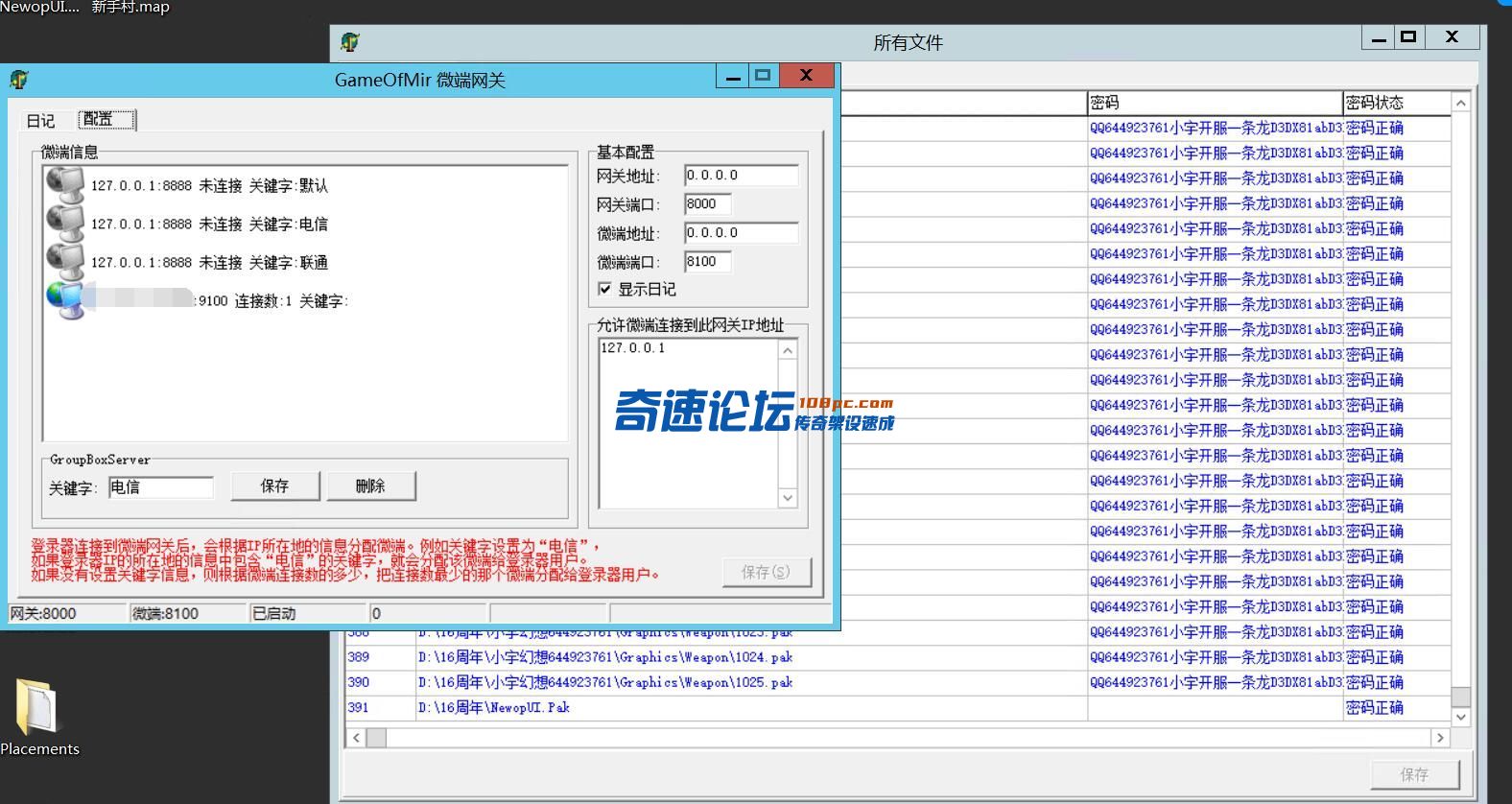Click the allowed IP list 127.0.0.1 entry
1512x804 pixels.
click(x=633, y=348)
